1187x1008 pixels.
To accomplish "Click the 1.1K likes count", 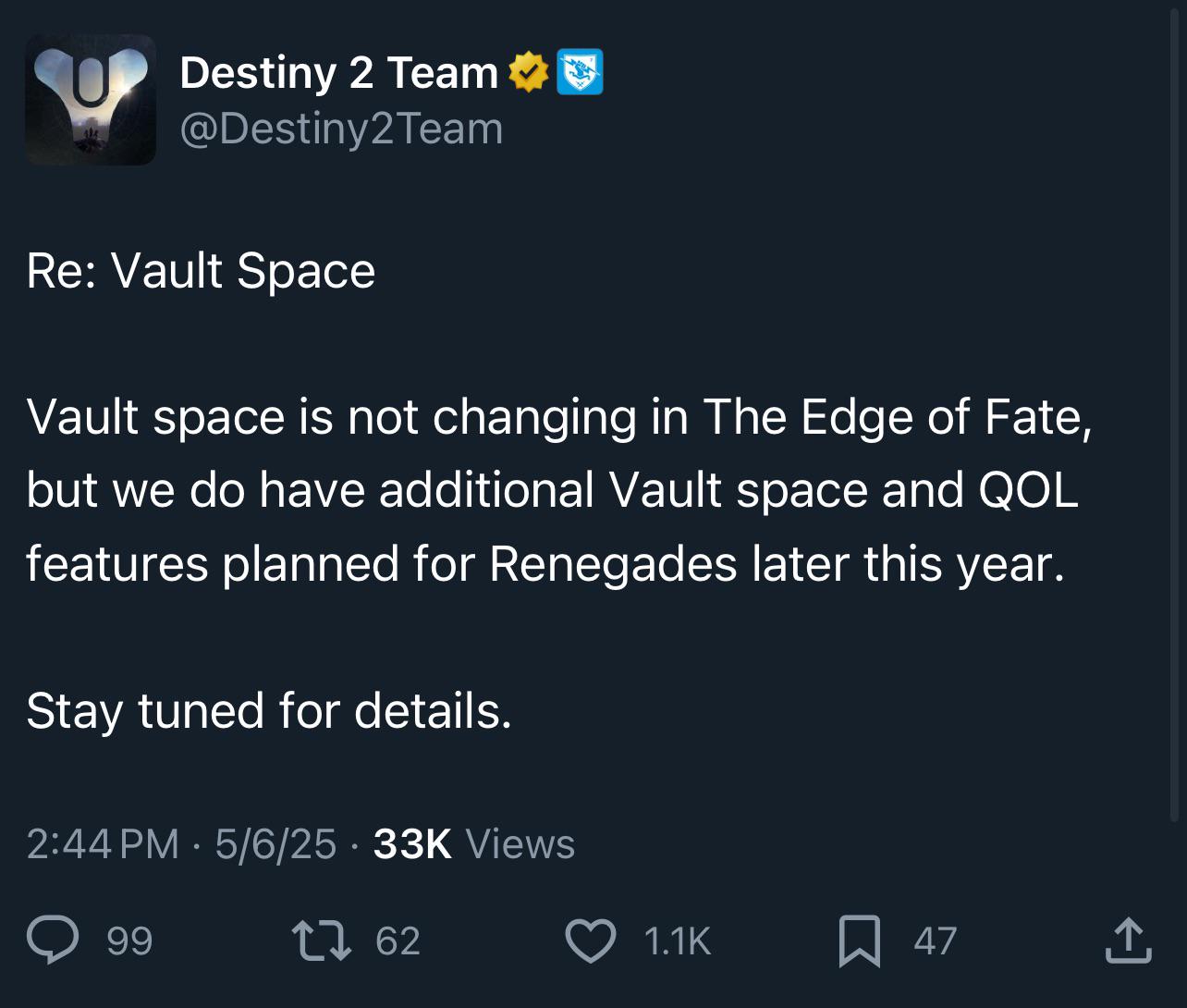I will 677,940.
